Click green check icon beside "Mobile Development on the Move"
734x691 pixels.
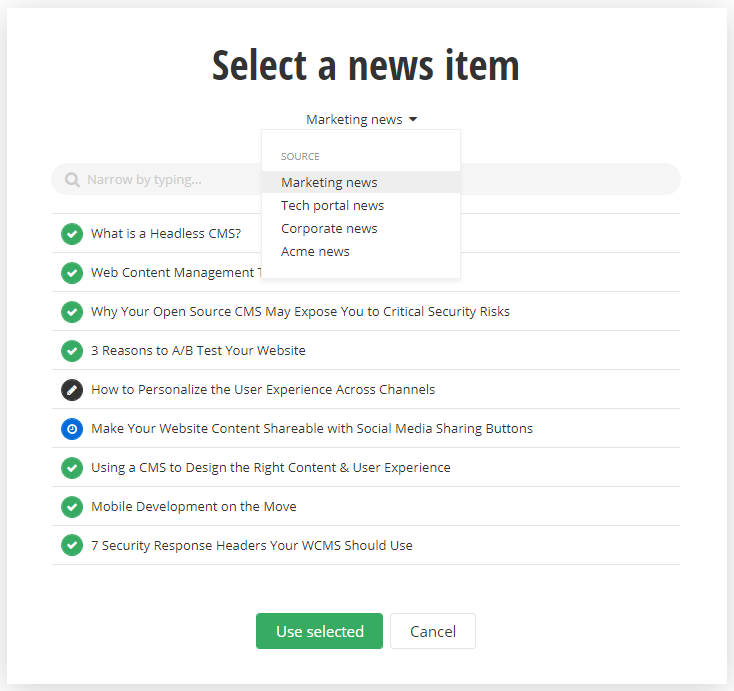72,507
